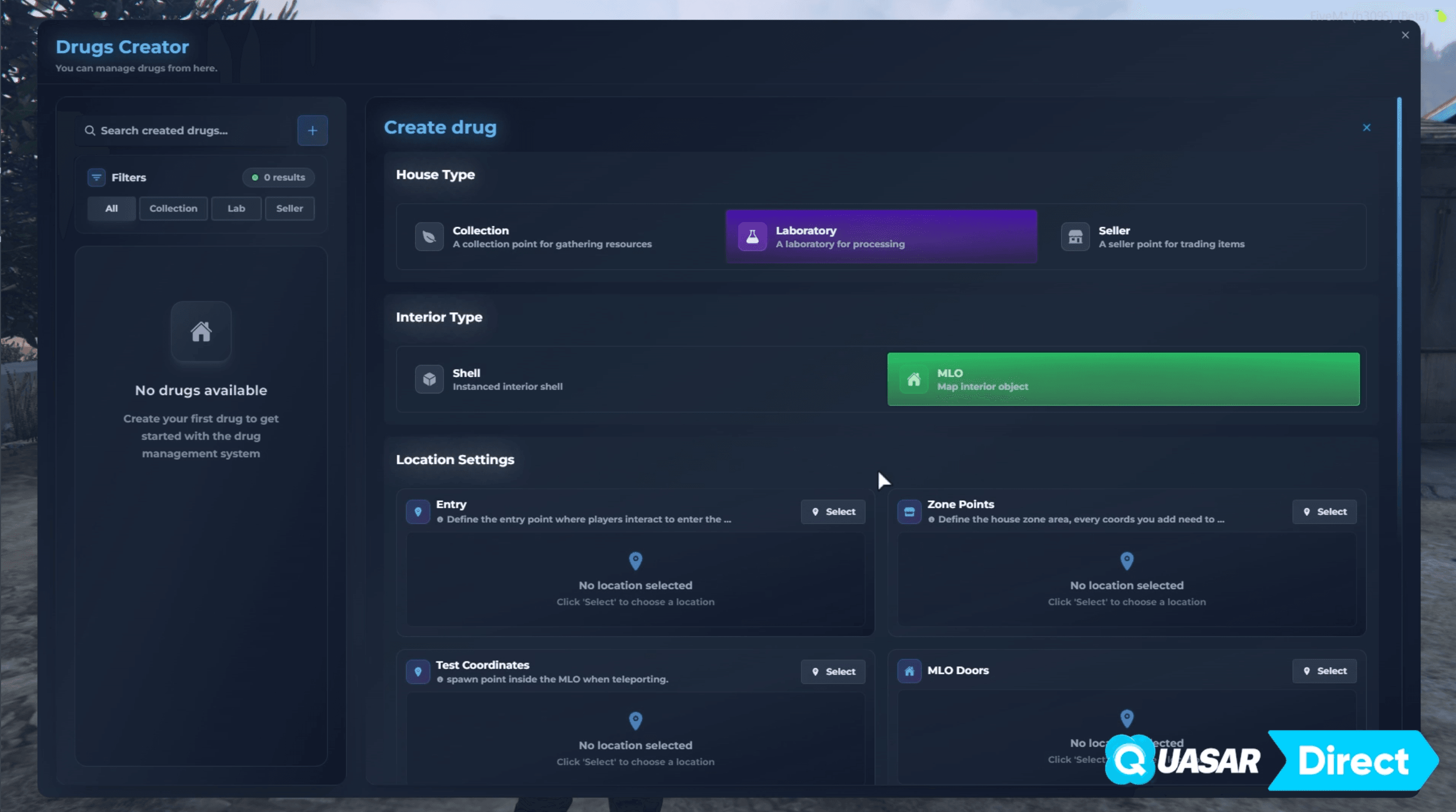
Task: Switch to the Lab filter tab
Action: (x=236, y=208)
